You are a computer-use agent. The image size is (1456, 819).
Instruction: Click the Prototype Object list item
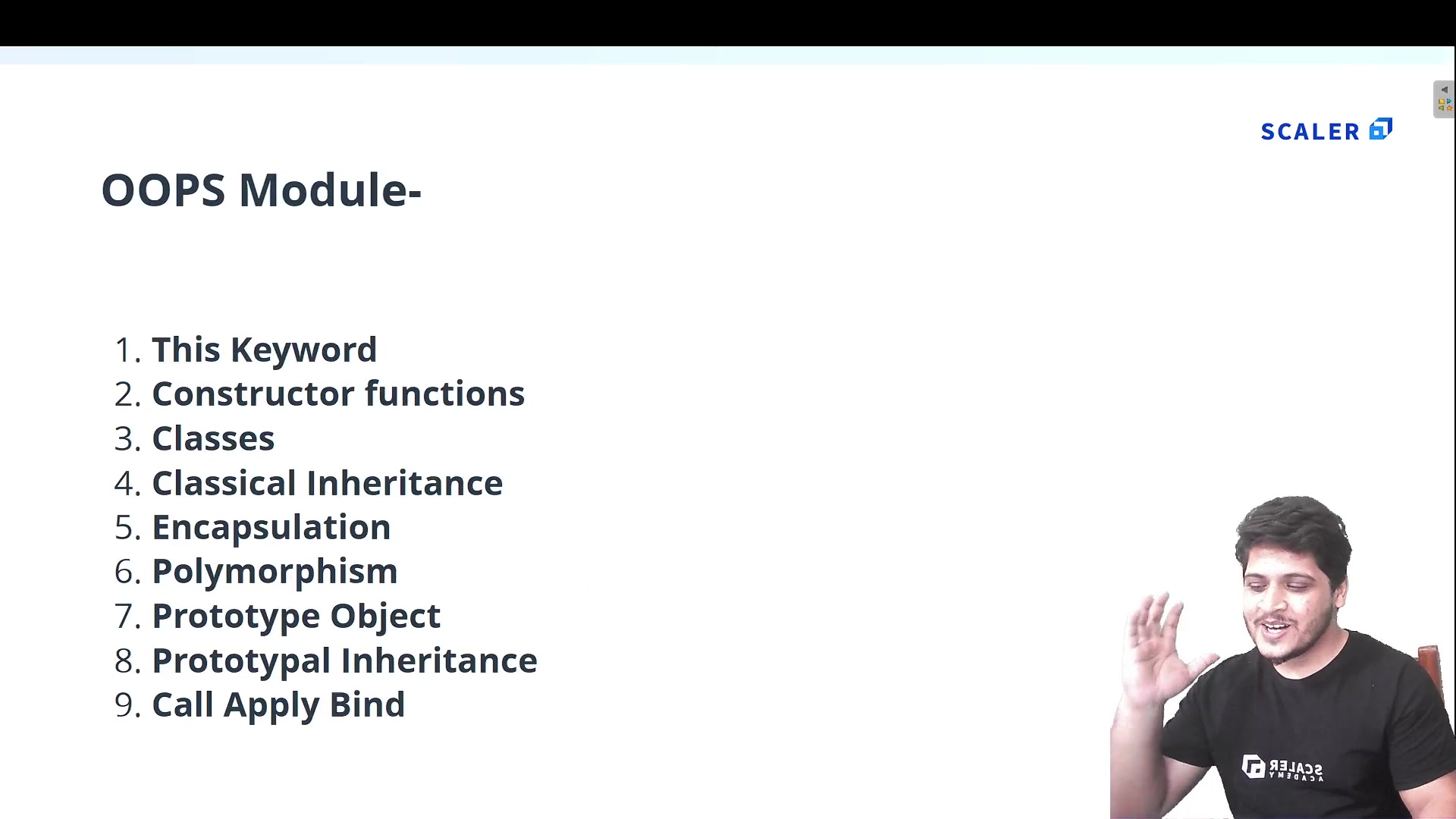297,615
